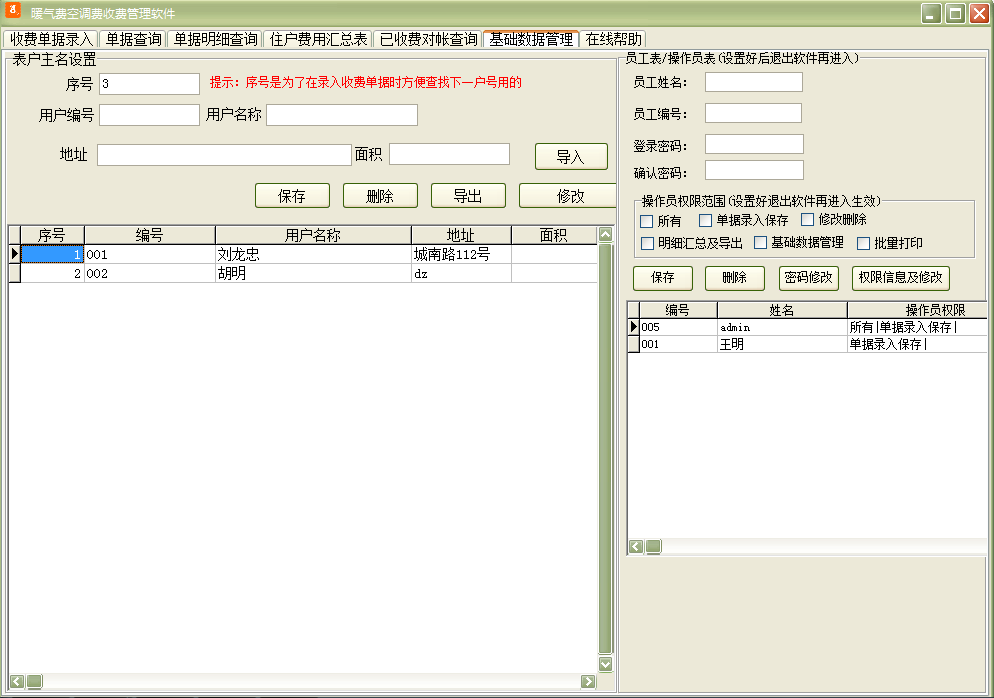
Task: Click 地址 column header in user table
Action: [461, 235]
